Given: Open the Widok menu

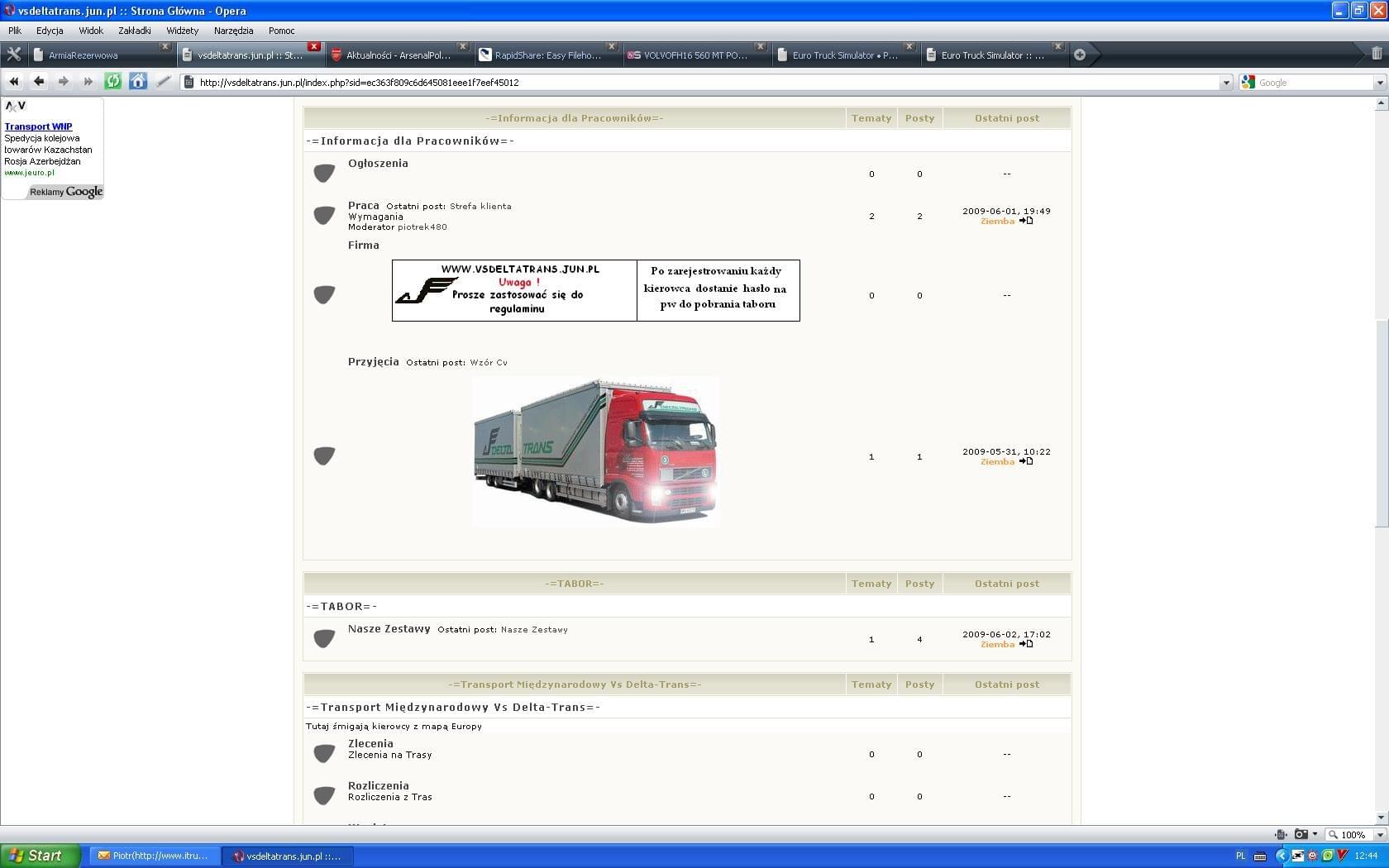Looking at the screenshot, I should (91, 31).
